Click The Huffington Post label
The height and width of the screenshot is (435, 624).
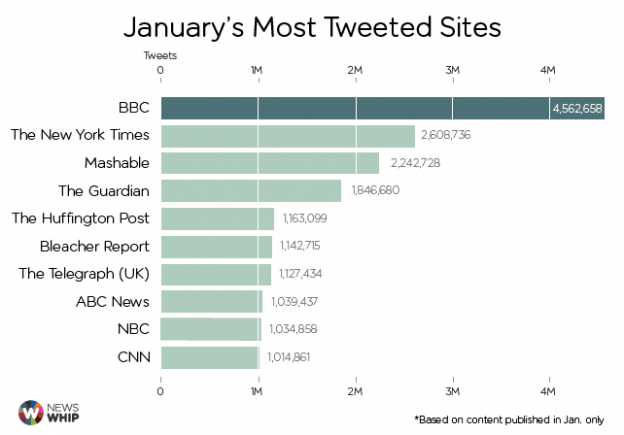click(x=80, y=218)
